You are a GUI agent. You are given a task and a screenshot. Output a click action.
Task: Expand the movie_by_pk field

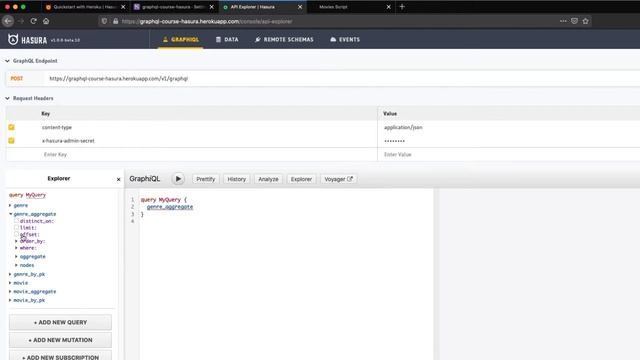(10, 300)
